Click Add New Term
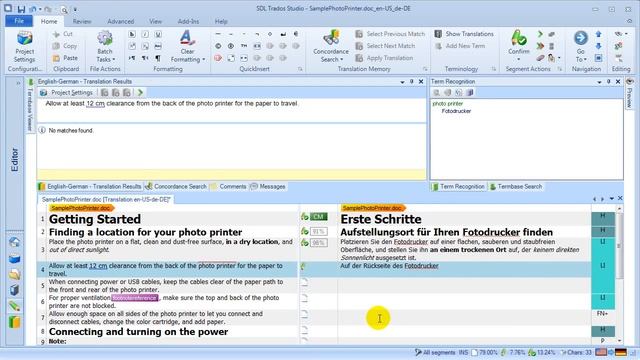Image resolution: width=640 pixels, height=360 pixels. [460, 46]
